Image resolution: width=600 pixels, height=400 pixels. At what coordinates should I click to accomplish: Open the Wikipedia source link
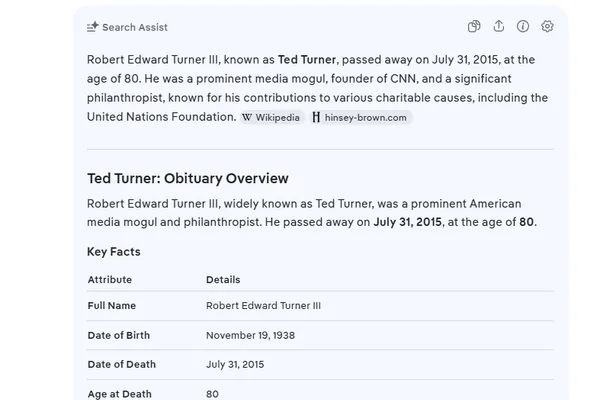[x=271, y=118]
